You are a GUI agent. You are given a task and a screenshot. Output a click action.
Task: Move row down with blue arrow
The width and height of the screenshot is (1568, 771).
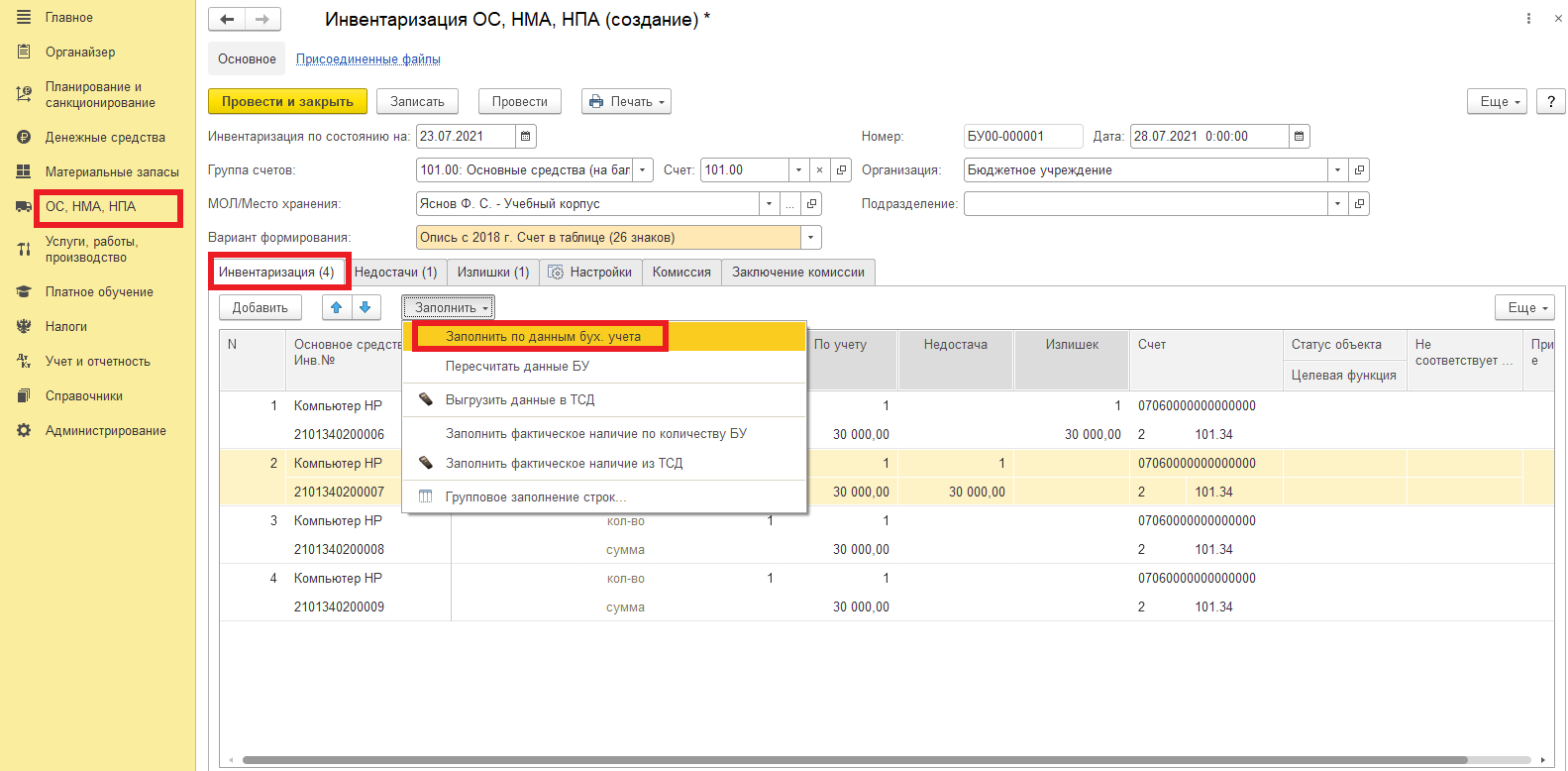point(366,307)
